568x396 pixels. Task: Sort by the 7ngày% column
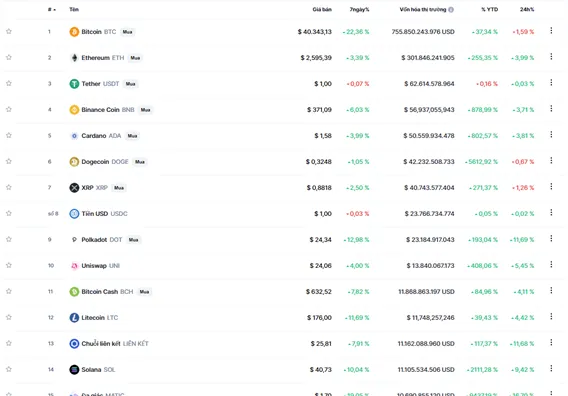tap(359, 9)
